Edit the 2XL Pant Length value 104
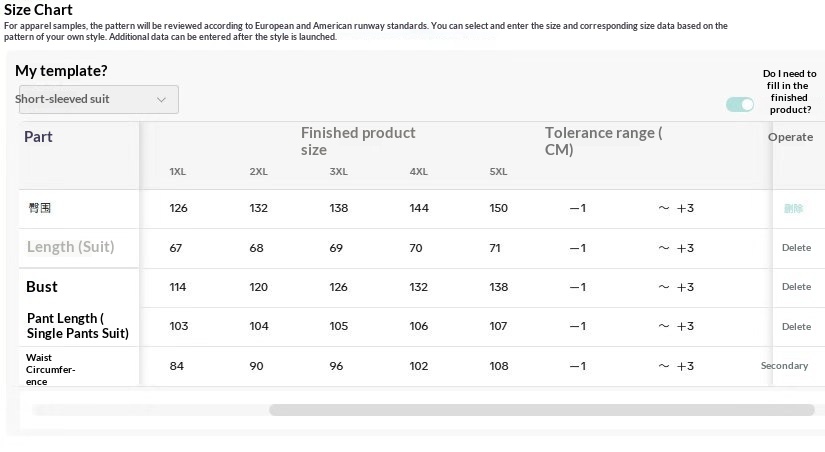Screen dimensions: 825x452 (259, 326)
